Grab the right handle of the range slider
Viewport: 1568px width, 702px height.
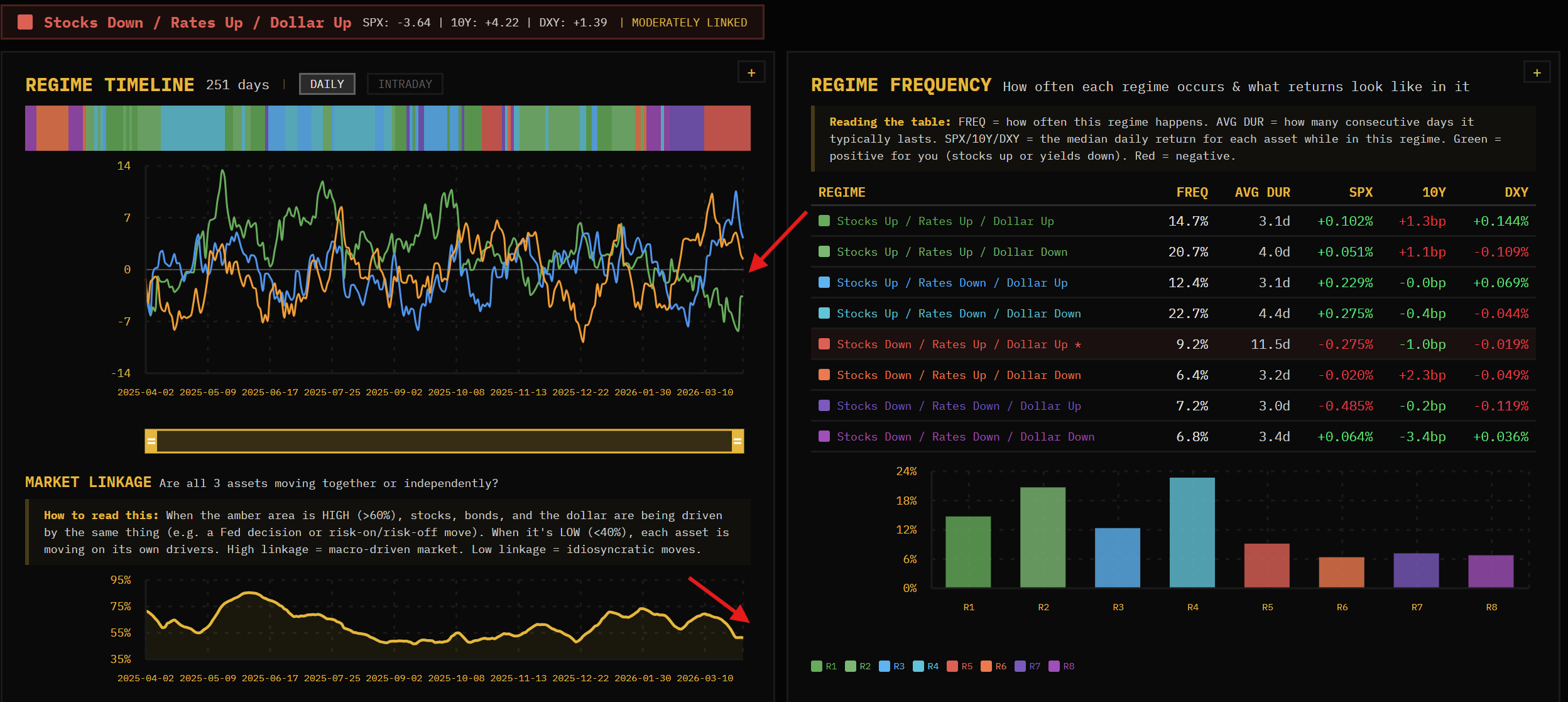click(738, 441)
